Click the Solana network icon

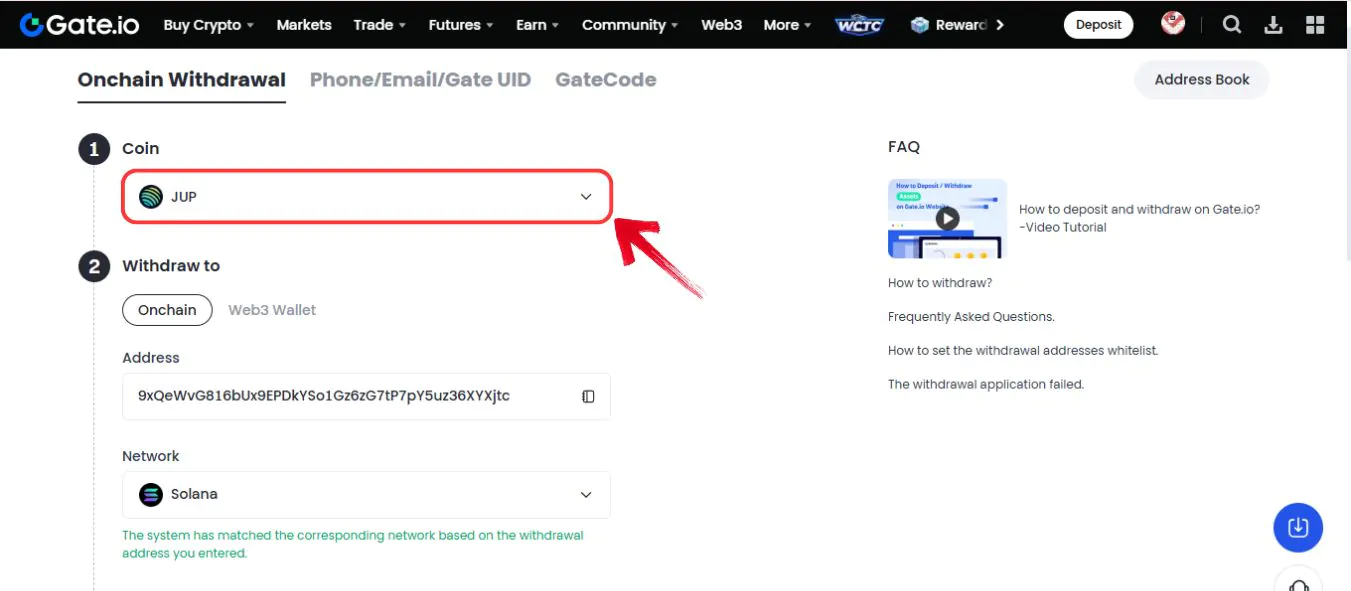(x=151, y=494)
